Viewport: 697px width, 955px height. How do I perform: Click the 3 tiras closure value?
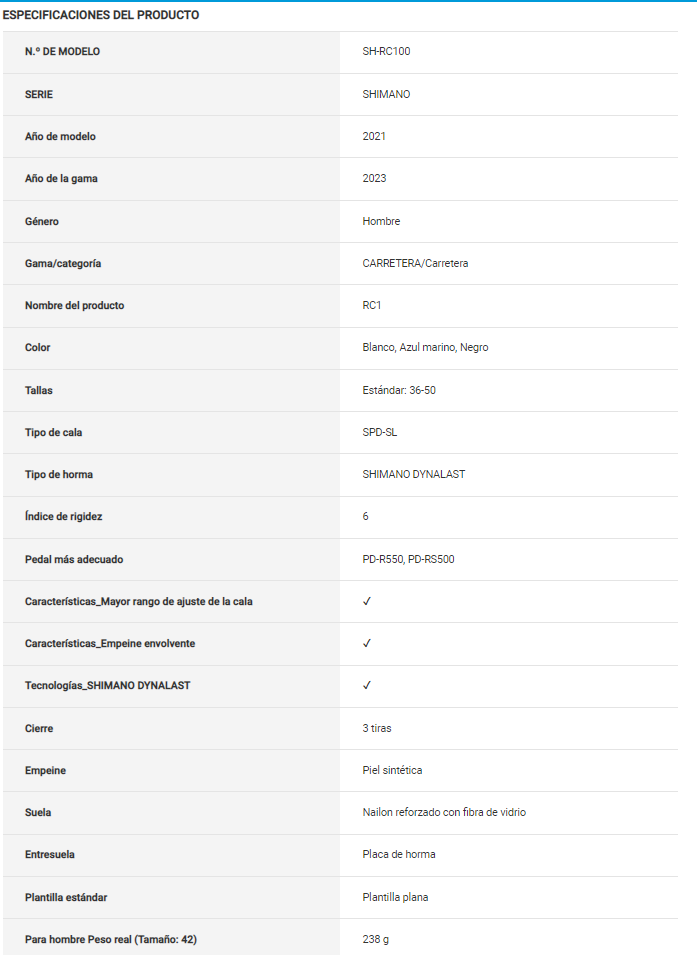[x=377, y=728]
